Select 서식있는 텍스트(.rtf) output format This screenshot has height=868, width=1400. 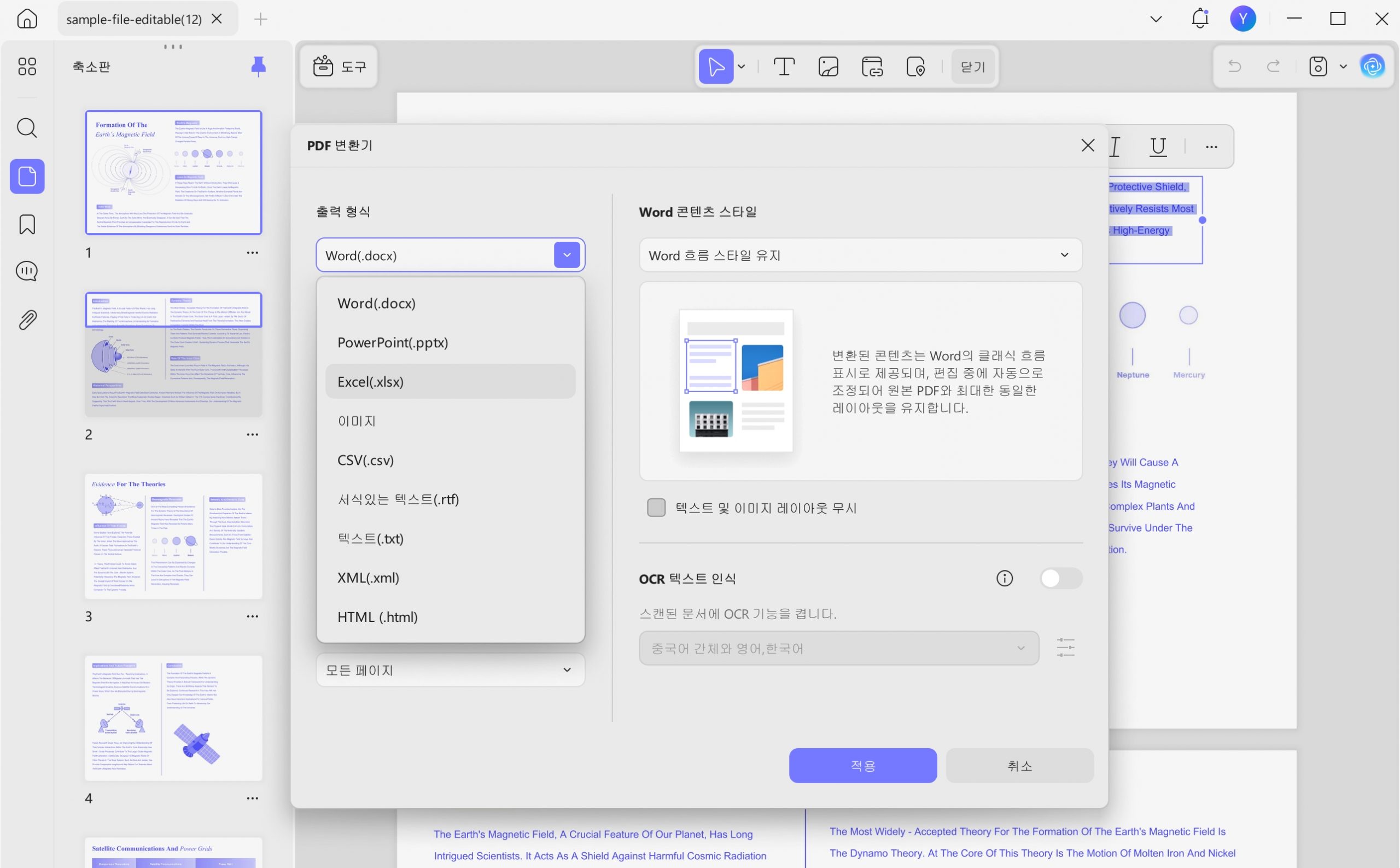[x=450, y=499]
